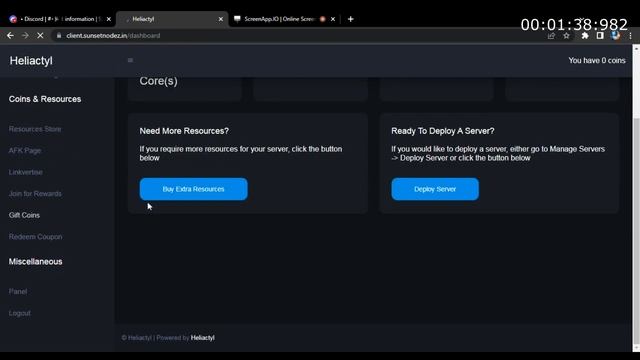Stop page loading with the X button

click(x=40, y=36)
